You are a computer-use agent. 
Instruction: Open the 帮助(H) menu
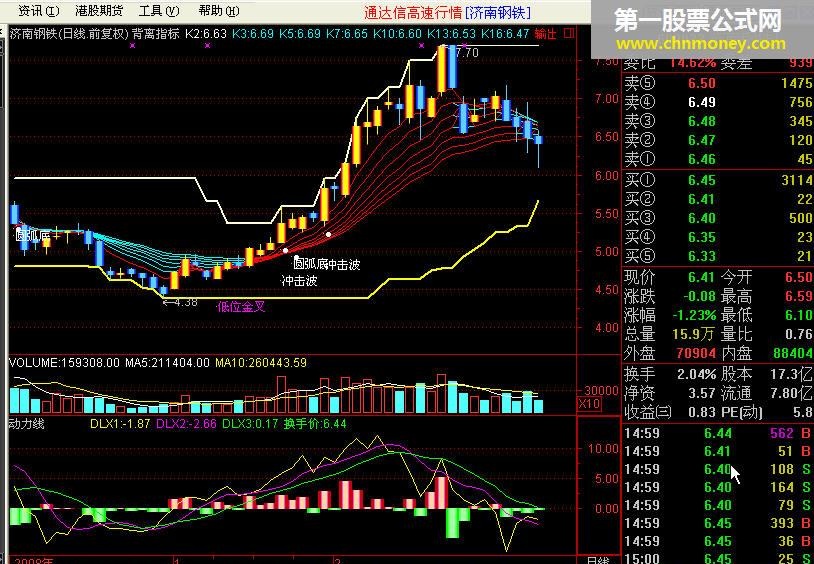click(219, 10)
